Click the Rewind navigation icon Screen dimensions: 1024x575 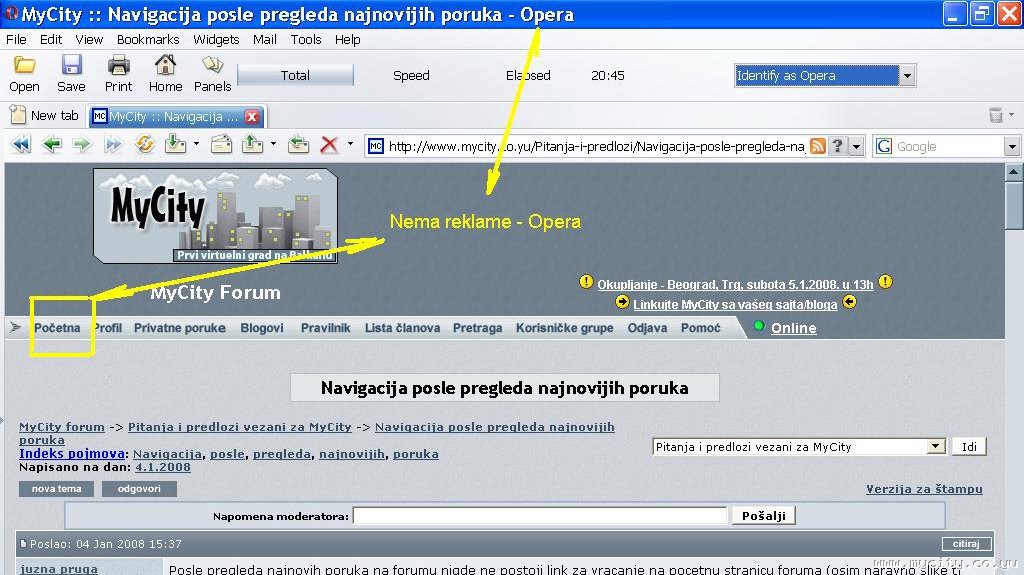21,144
